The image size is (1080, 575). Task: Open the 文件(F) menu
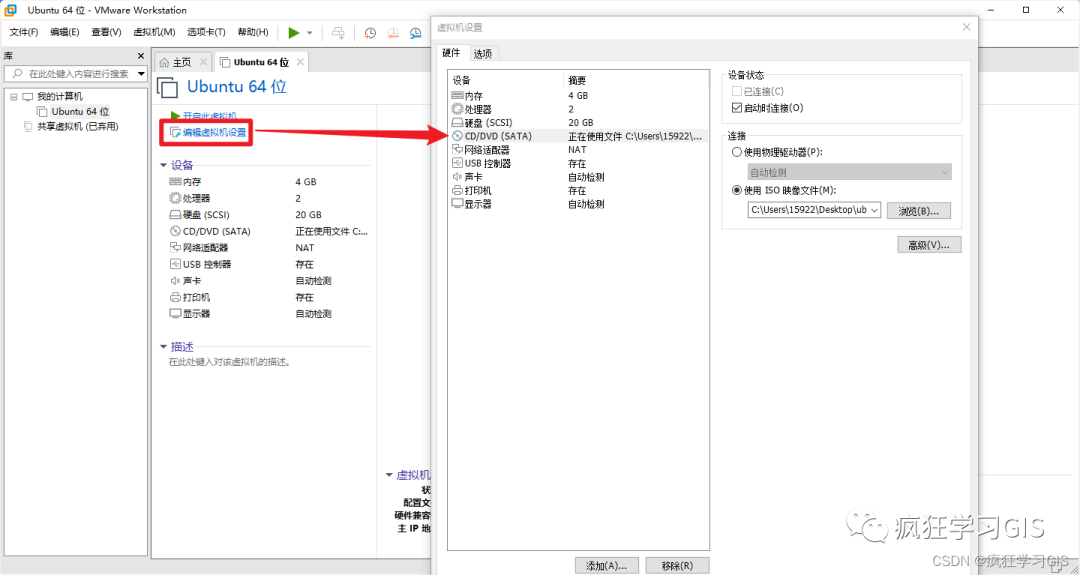pos(24,32)
